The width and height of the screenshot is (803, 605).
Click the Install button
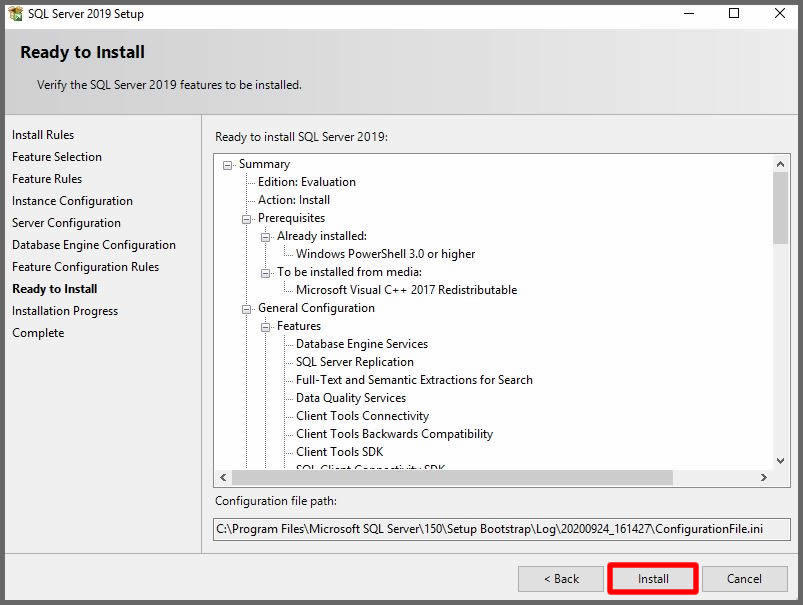653,579
